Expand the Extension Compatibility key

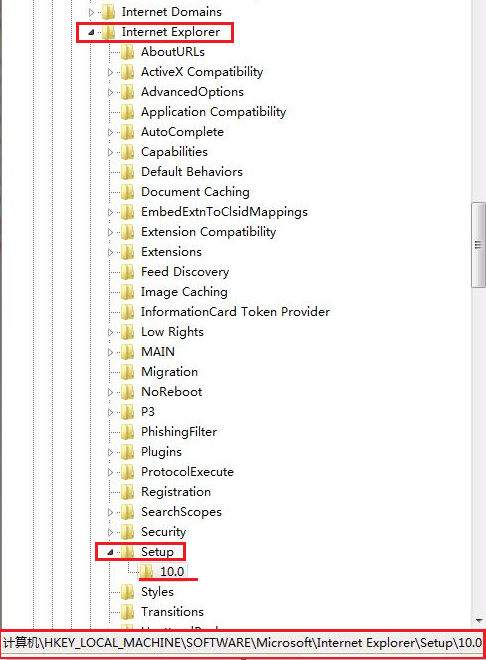click(110, 232)
